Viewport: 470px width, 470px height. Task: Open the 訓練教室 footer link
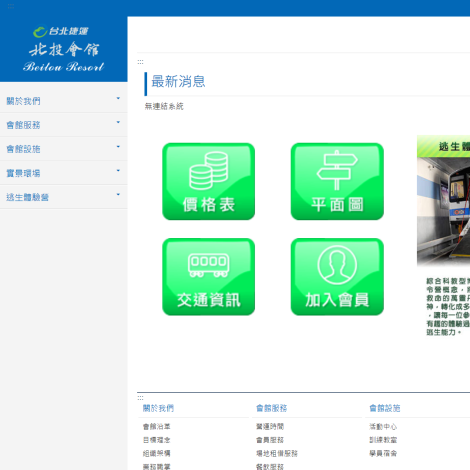tap(383, 440)
